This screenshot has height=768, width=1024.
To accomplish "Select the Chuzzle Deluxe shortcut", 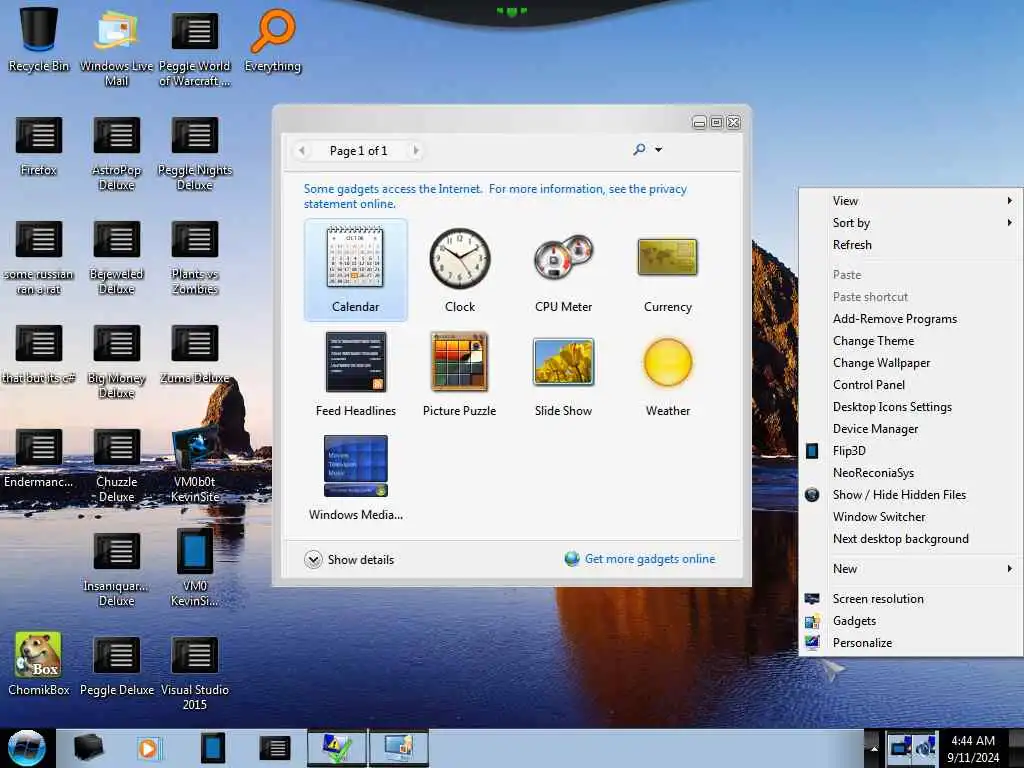I will pos(116,465).
